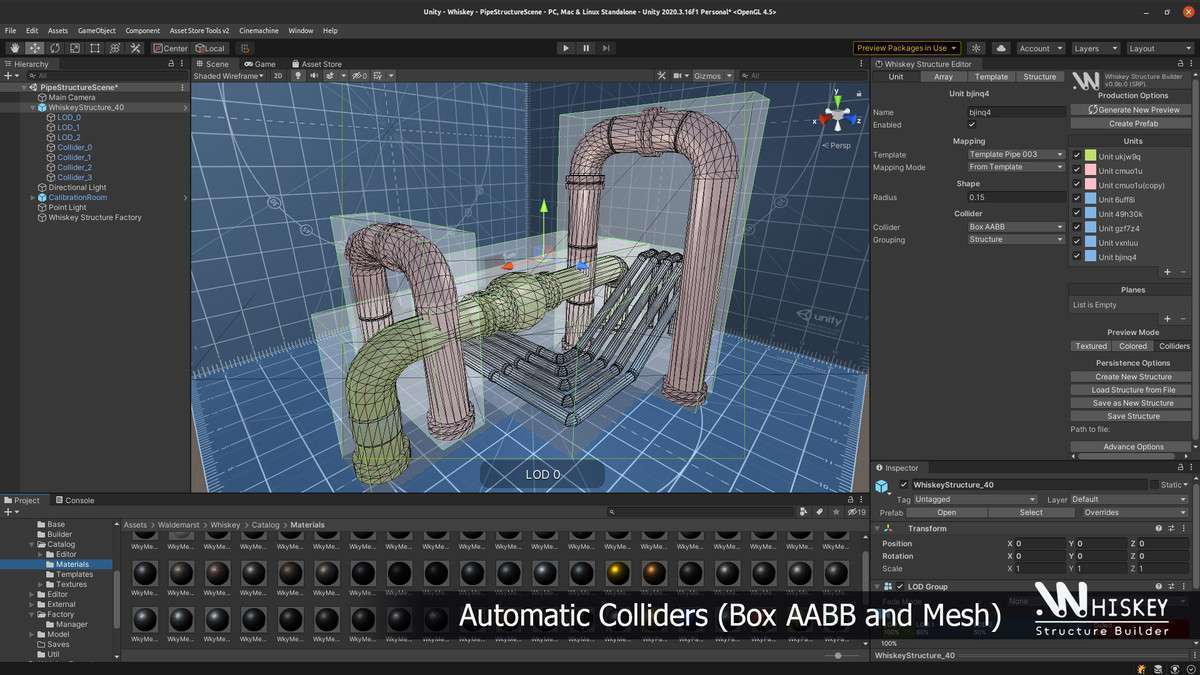Collapse WhiskeyStructure_40 in Hierarchy

coord(33,107)
